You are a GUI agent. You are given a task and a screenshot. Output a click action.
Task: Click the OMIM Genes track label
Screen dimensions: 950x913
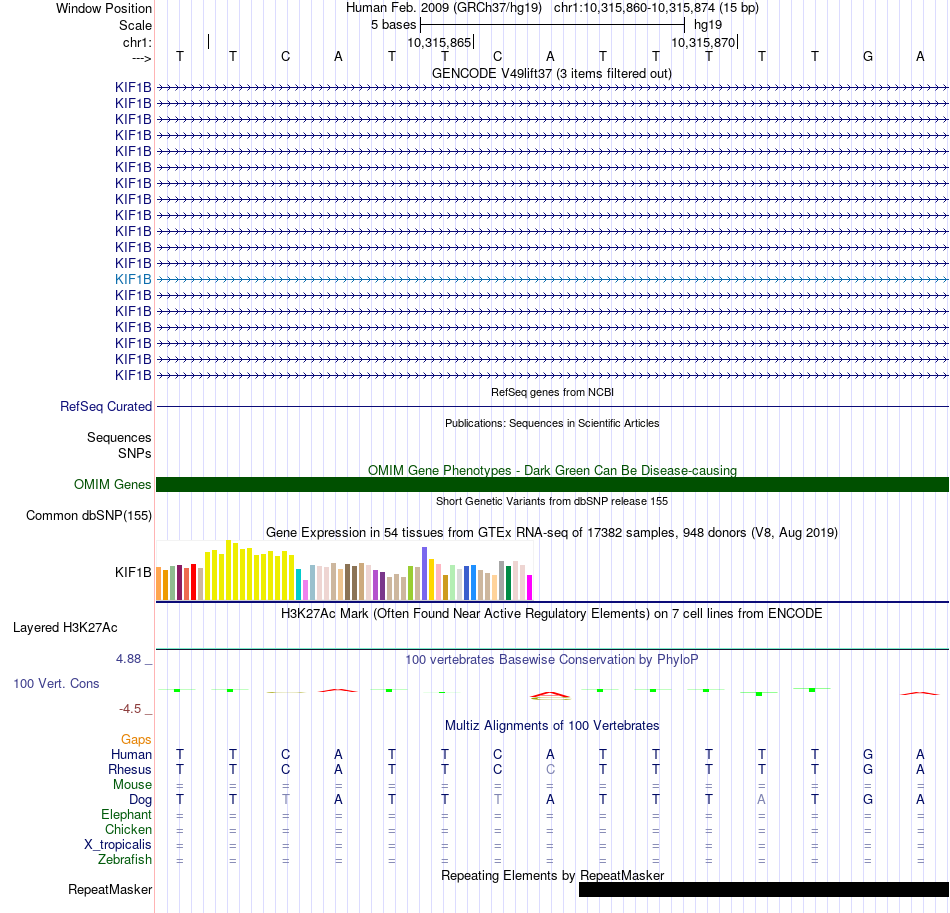[112, 485]
